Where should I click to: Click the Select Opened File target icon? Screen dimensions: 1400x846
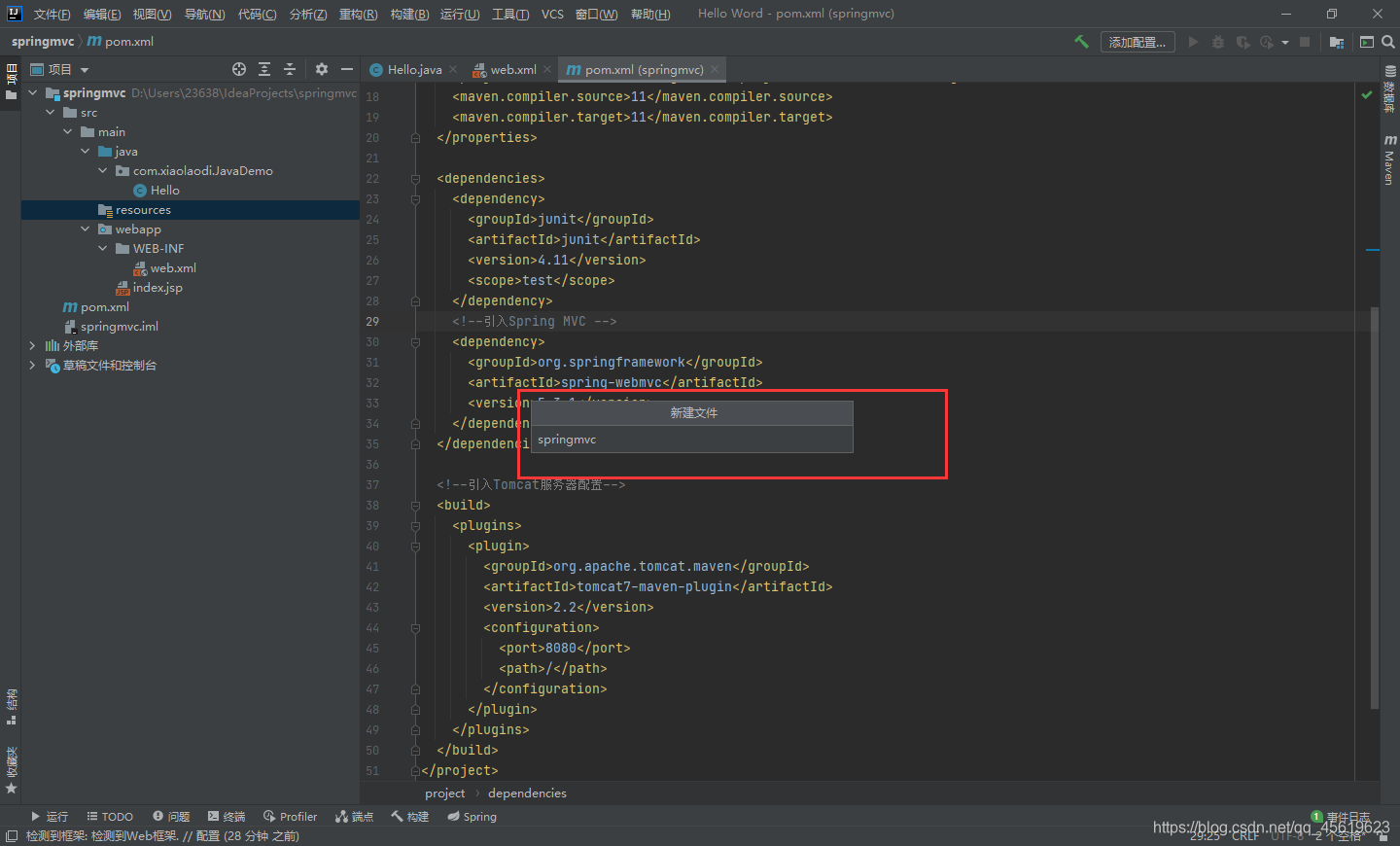[x=239, y=69]
